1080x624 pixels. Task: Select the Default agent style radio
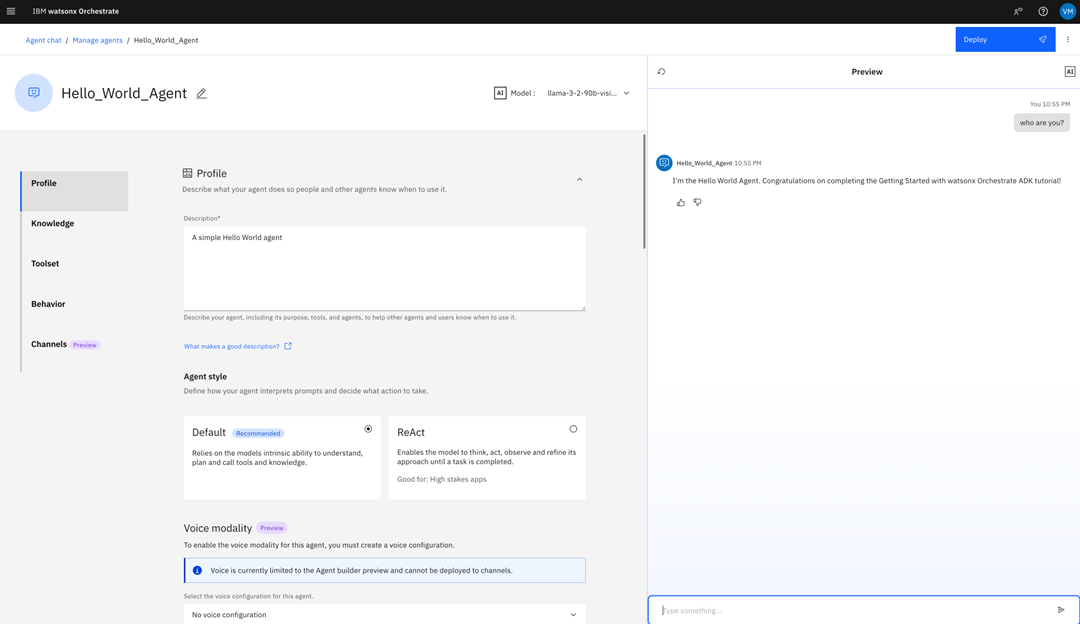point(368,429)
